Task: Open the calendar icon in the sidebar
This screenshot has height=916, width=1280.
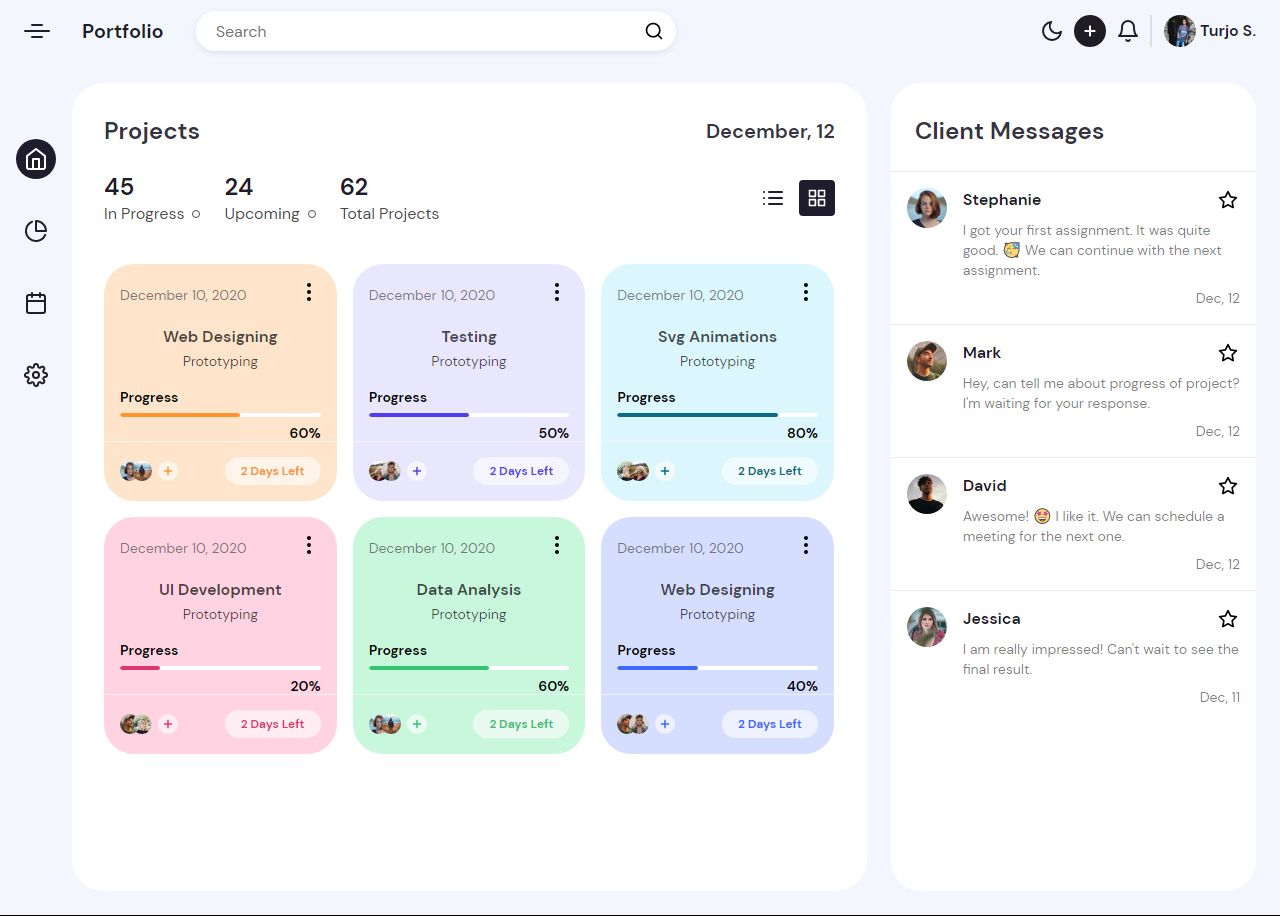Action: (x=36, y=303)
